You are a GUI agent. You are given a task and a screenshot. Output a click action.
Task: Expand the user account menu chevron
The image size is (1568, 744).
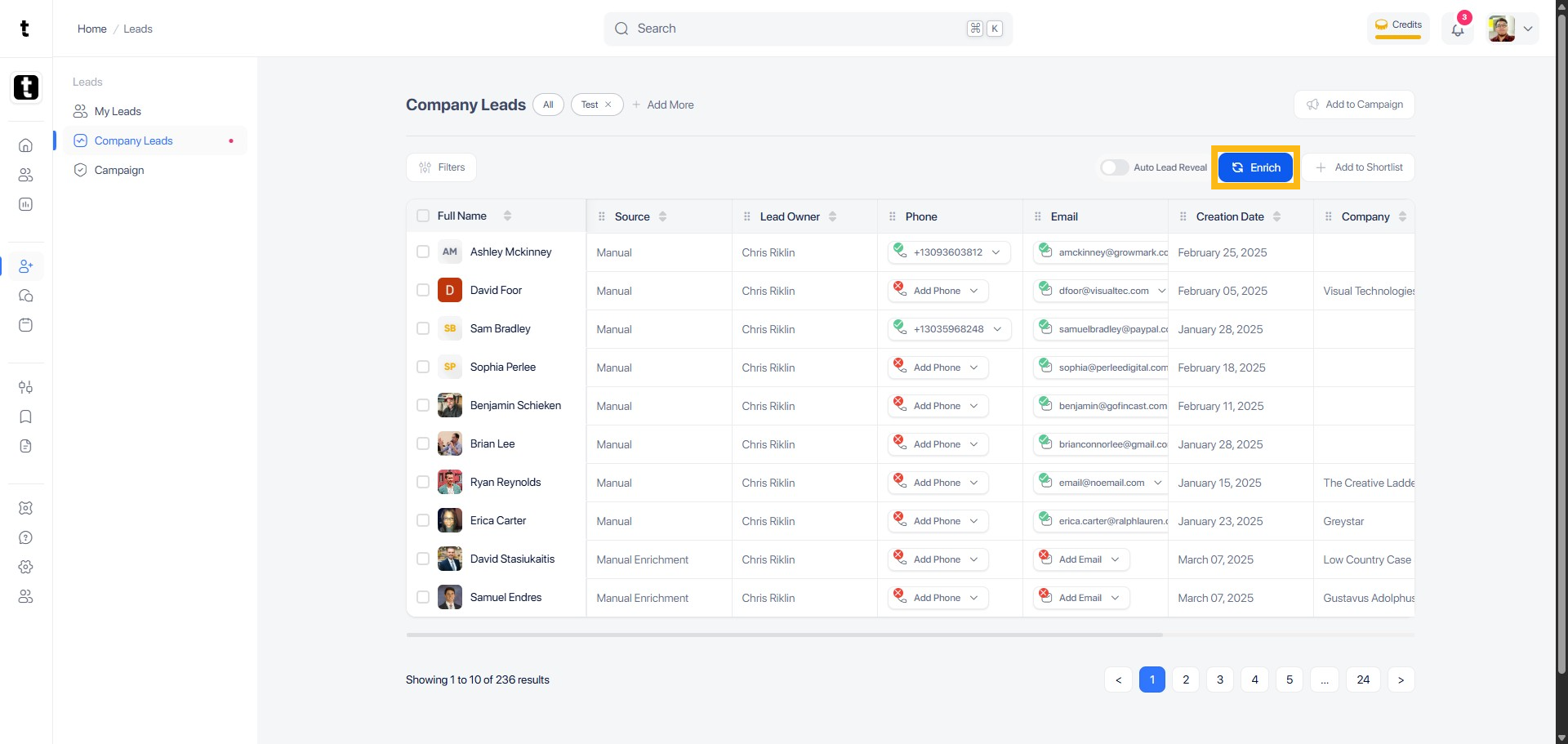tap(1528, 29)
